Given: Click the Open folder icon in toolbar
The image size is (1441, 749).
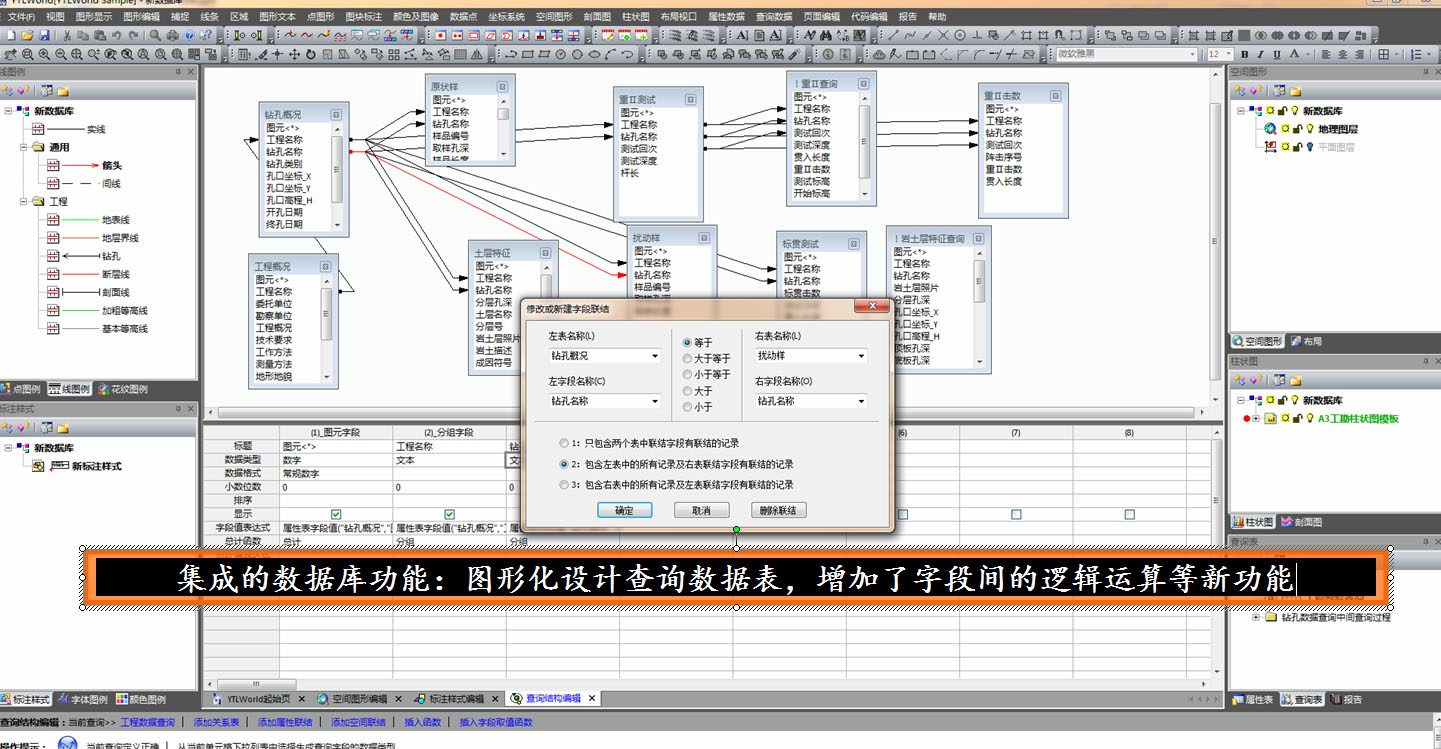Looking at the screenshot, I should 27,35.
